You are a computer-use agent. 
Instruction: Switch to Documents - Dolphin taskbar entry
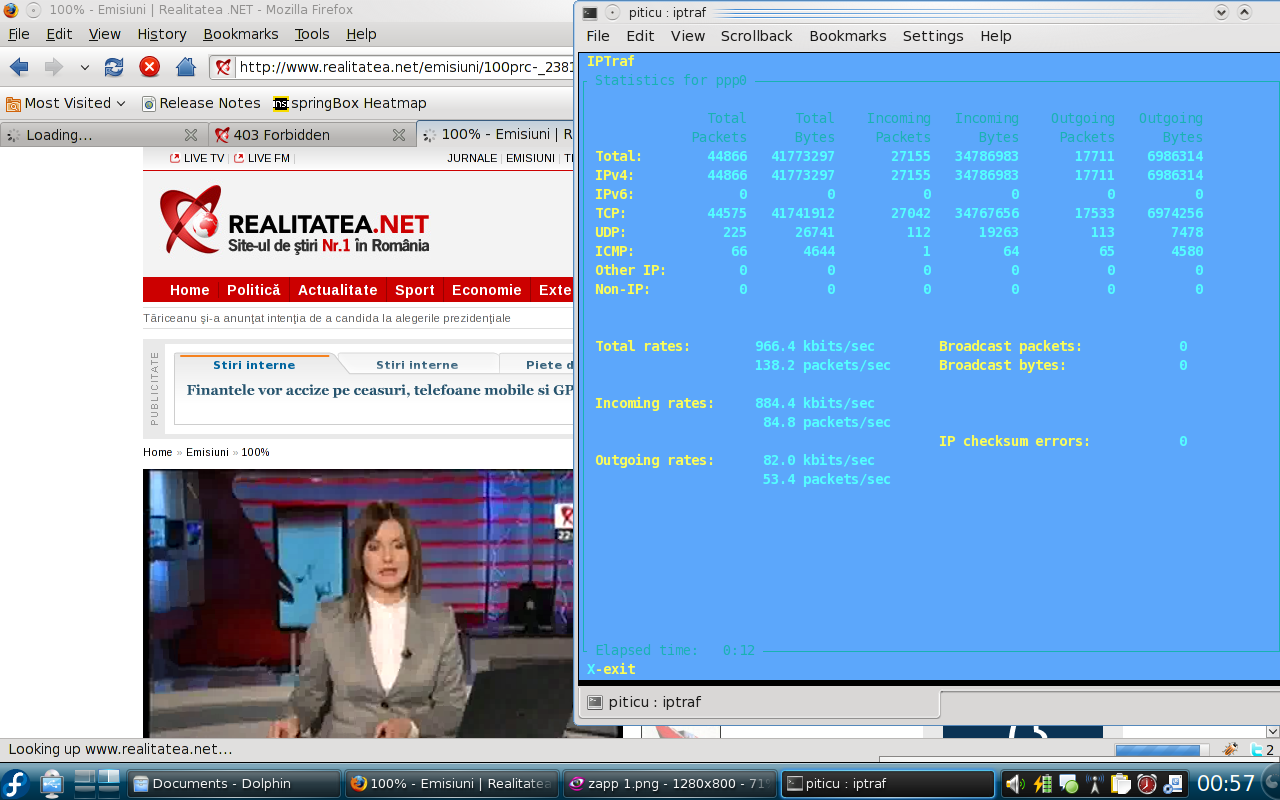[x=234, y=784]
